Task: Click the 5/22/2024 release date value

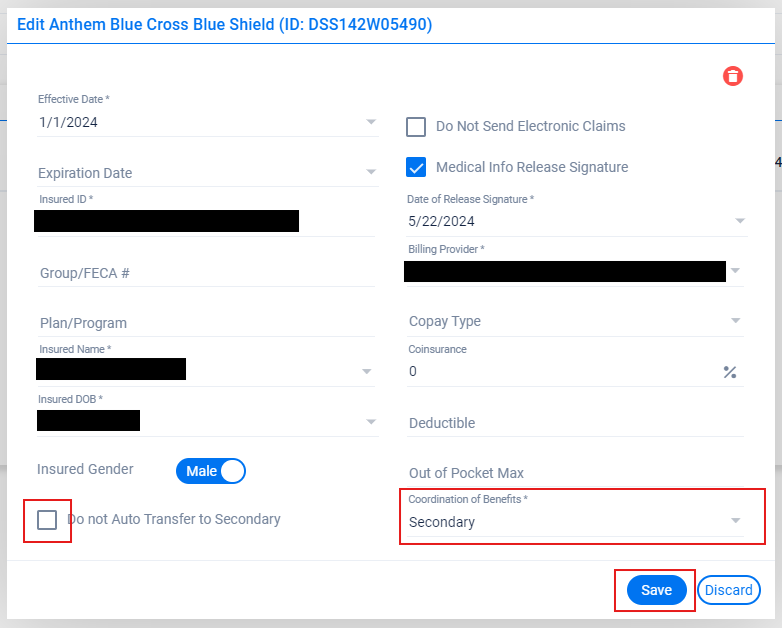Action: (441, 221)
